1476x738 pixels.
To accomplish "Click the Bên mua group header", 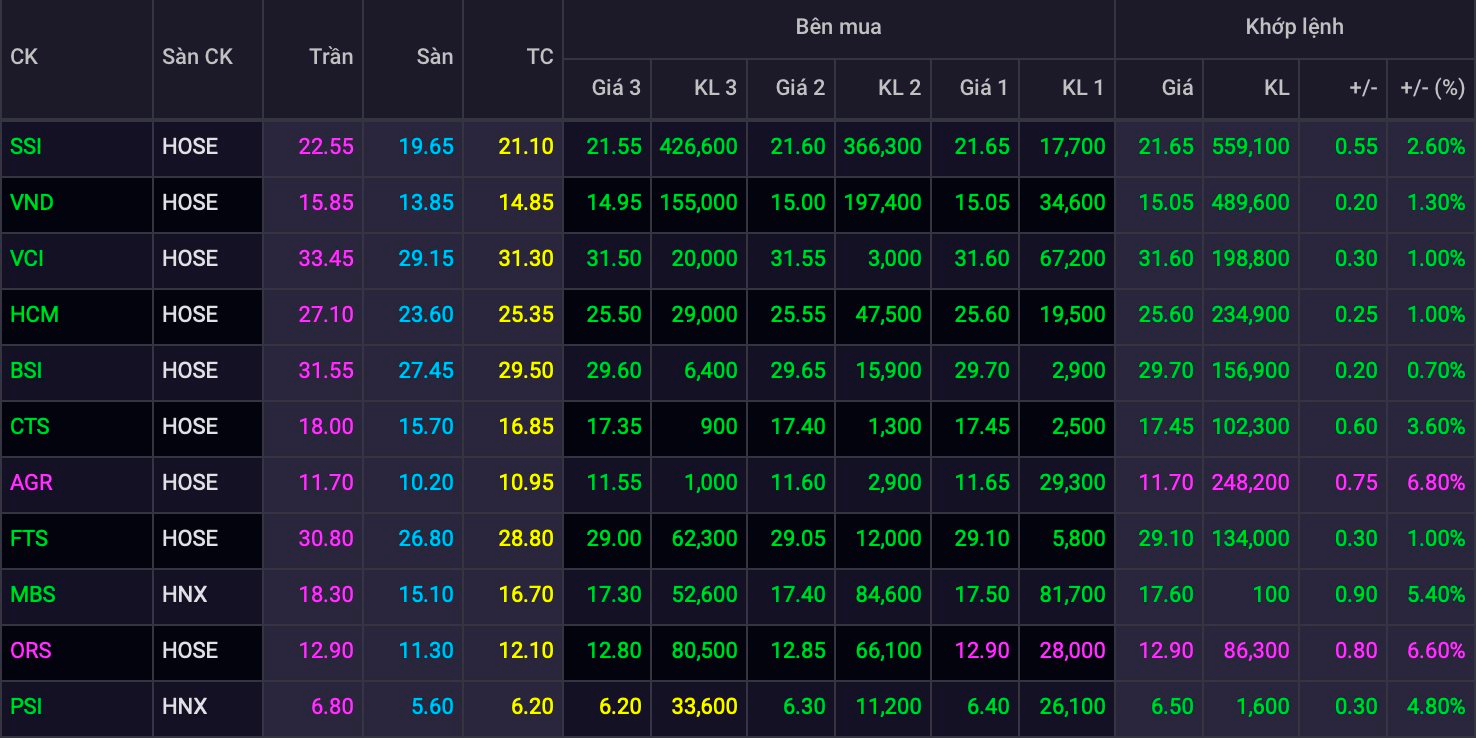I will click(838, 27).
